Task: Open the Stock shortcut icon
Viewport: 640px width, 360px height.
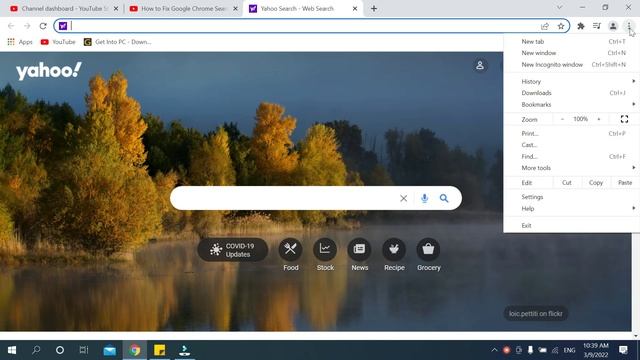Action: pos(325,249)
